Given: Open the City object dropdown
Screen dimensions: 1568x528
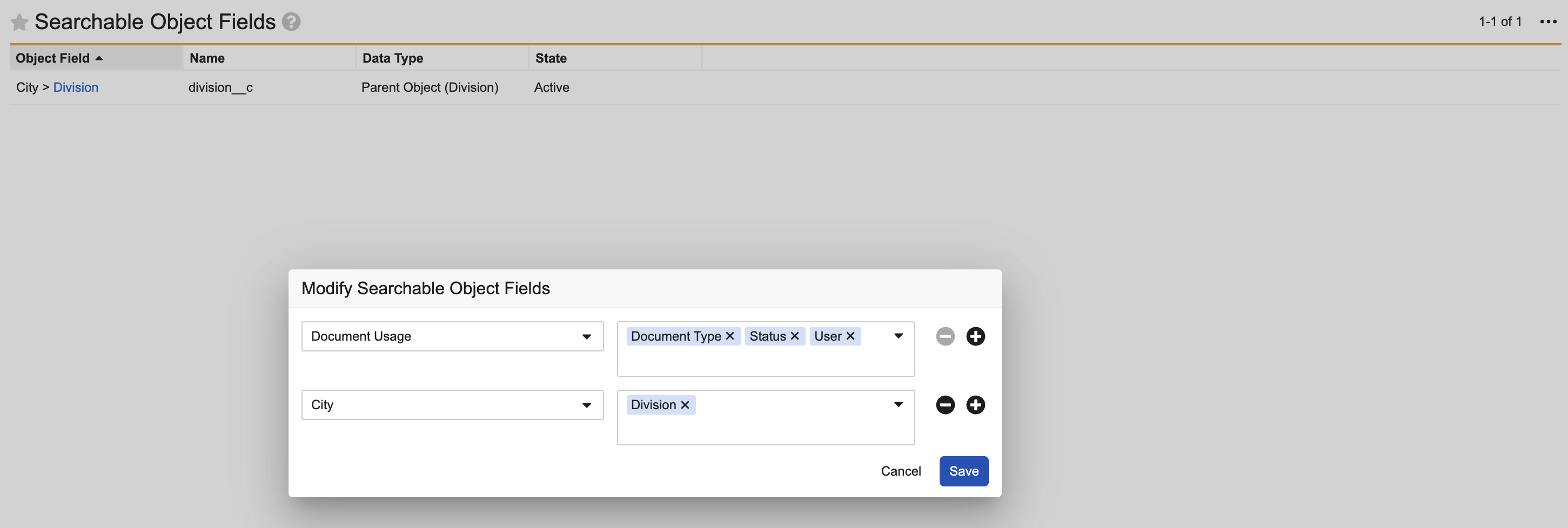Looking at the screenshot, I should (x=452, y=405).
